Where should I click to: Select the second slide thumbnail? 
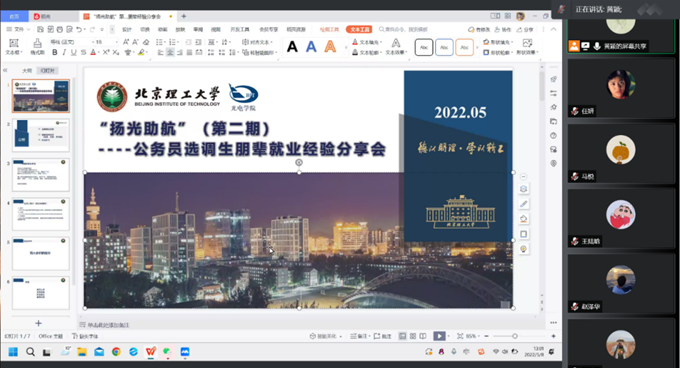41,135
